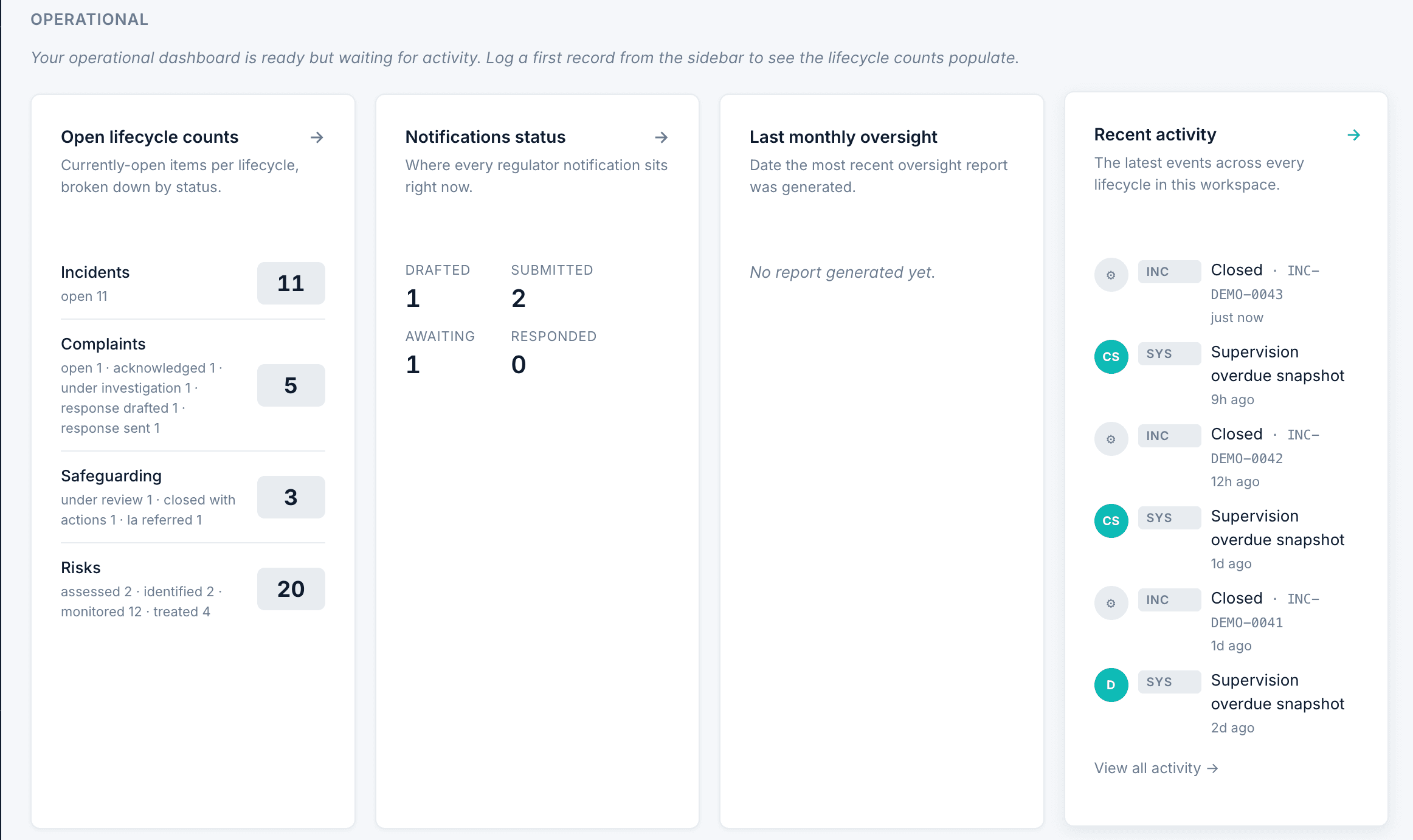Viewport: 1413px width, 840px height.
Task: Click the Incidents count badge 11
Action: point(291,283)
